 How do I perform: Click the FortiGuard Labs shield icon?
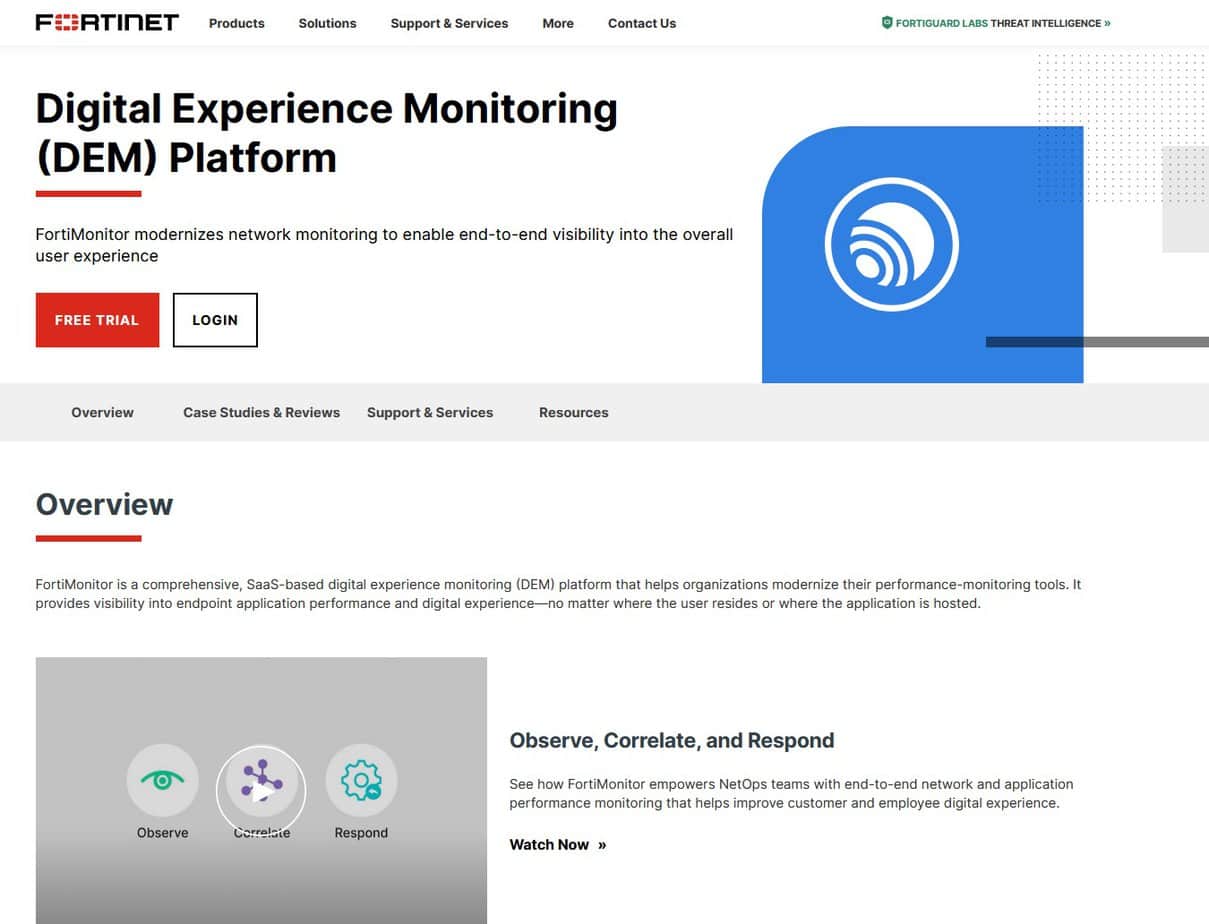point(887,22)
